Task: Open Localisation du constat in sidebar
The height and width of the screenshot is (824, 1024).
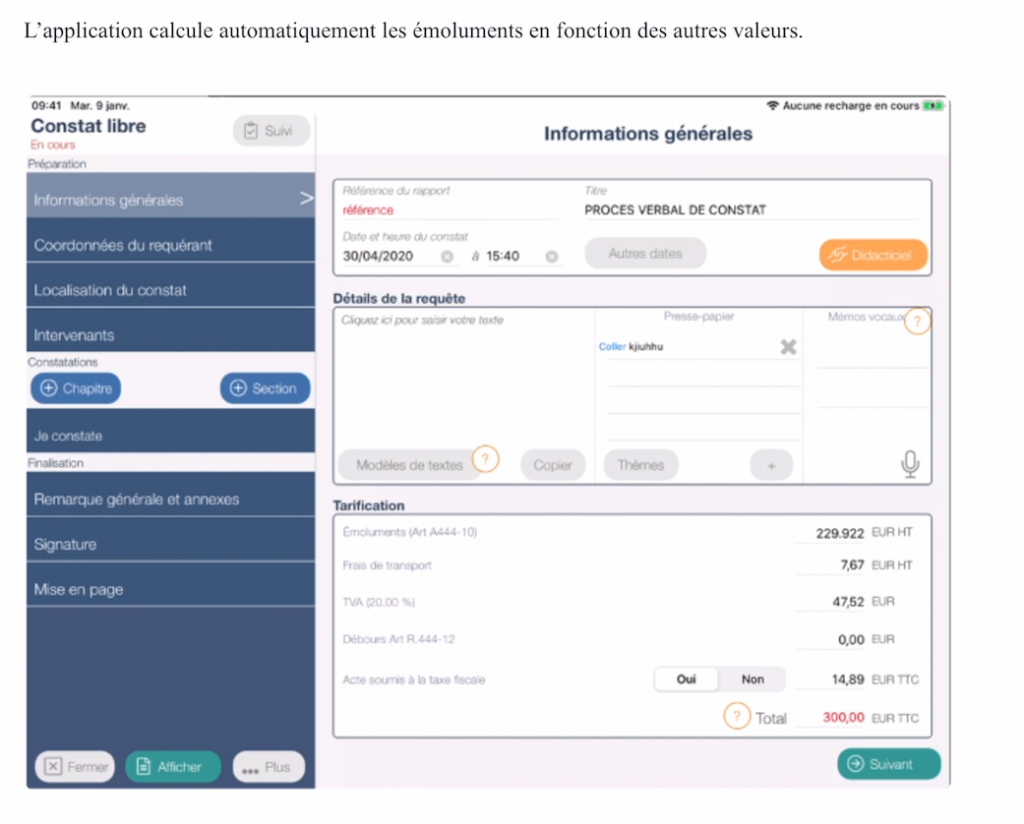Action: (x=171, y=290)
